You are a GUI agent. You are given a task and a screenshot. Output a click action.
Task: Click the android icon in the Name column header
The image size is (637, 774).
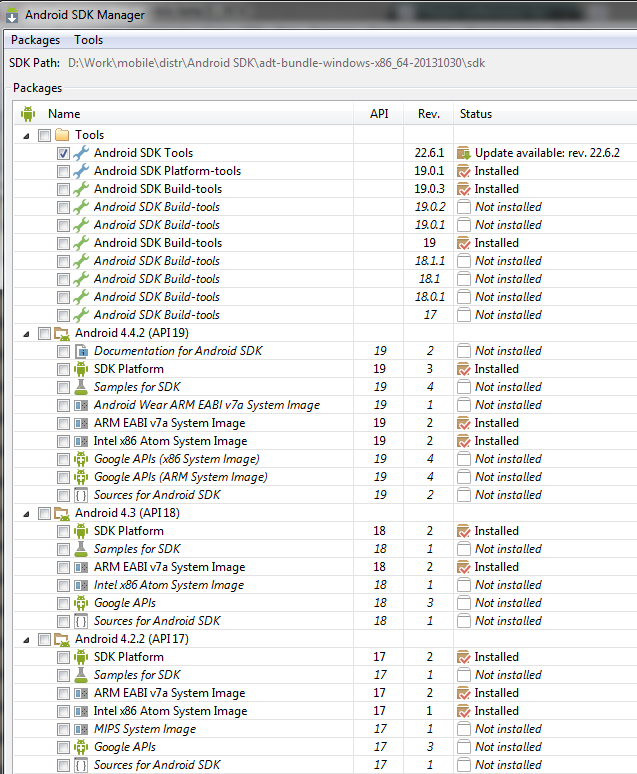pos(28,114)
